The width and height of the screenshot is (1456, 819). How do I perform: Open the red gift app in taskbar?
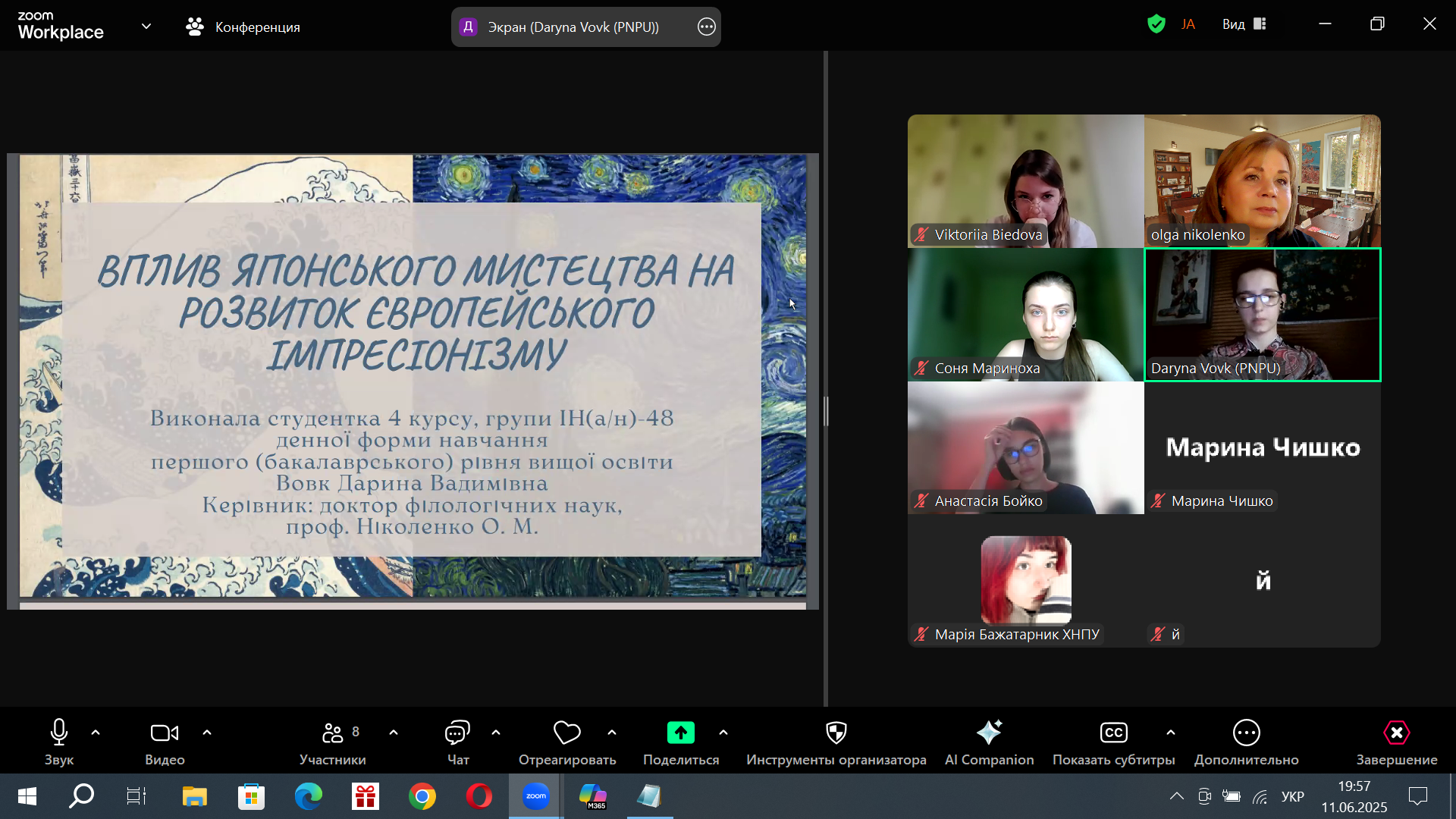[x=365, y=796]
